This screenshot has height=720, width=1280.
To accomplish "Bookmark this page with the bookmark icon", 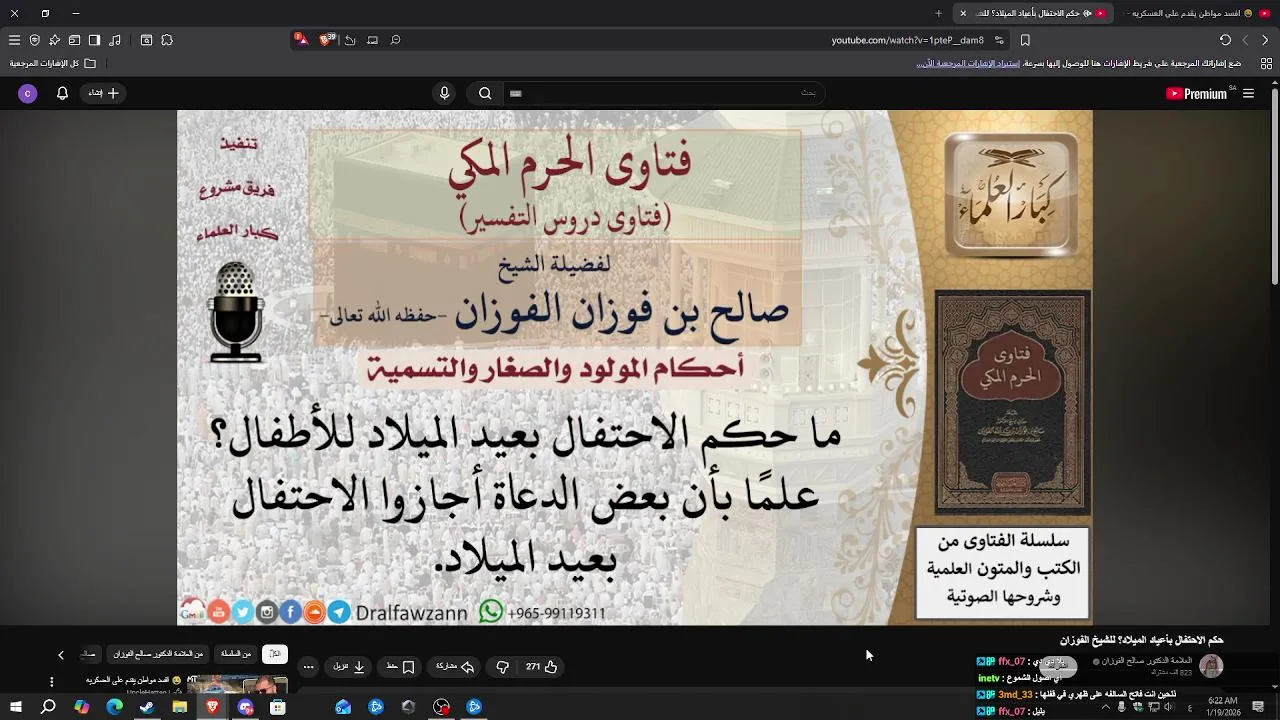I will 1025,40.
